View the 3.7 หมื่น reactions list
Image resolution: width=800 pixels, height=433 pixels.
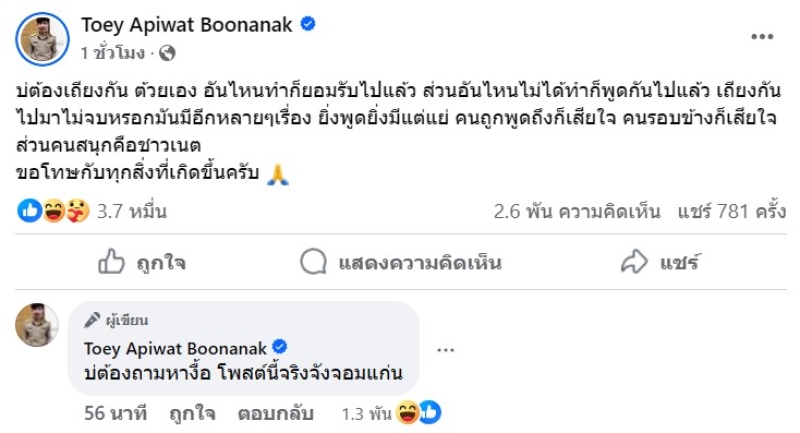point(132,212)
